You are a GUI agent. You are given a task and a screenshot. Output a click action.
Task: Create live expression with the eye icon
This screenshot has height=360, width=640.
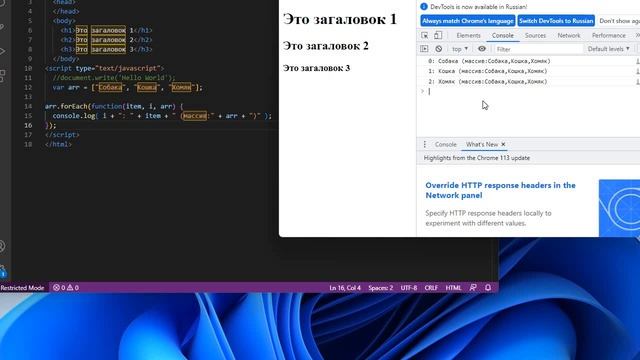(482, 49)
